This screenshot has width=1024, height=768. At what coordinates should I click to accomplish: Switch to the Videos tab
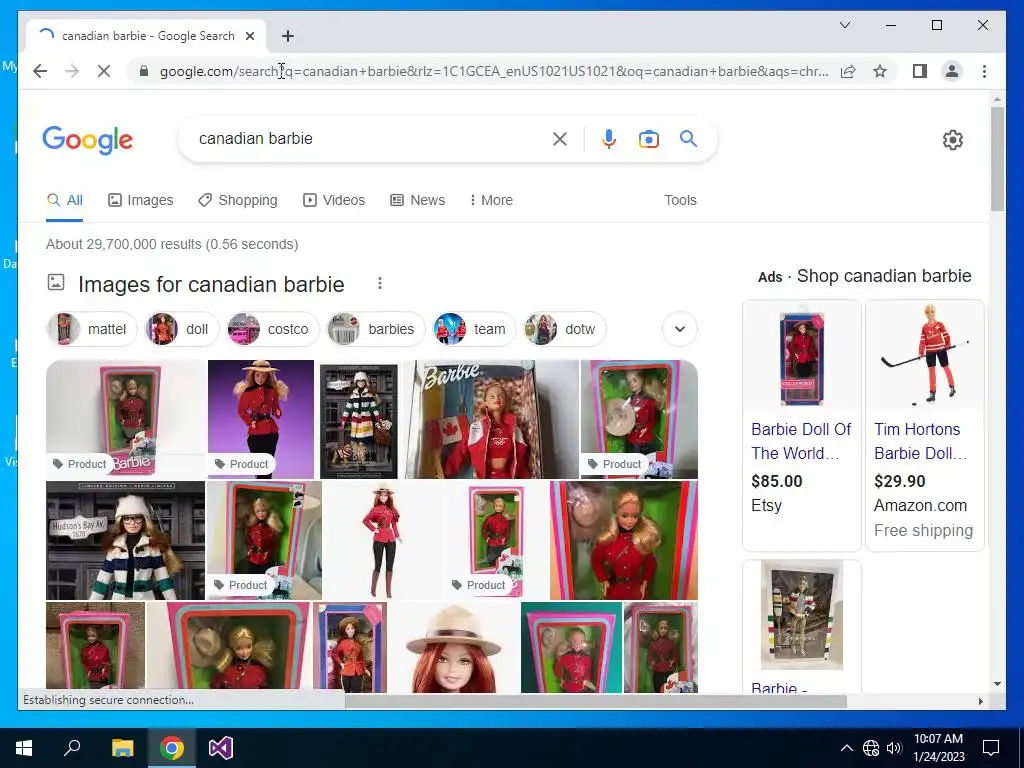coord(334,200)
